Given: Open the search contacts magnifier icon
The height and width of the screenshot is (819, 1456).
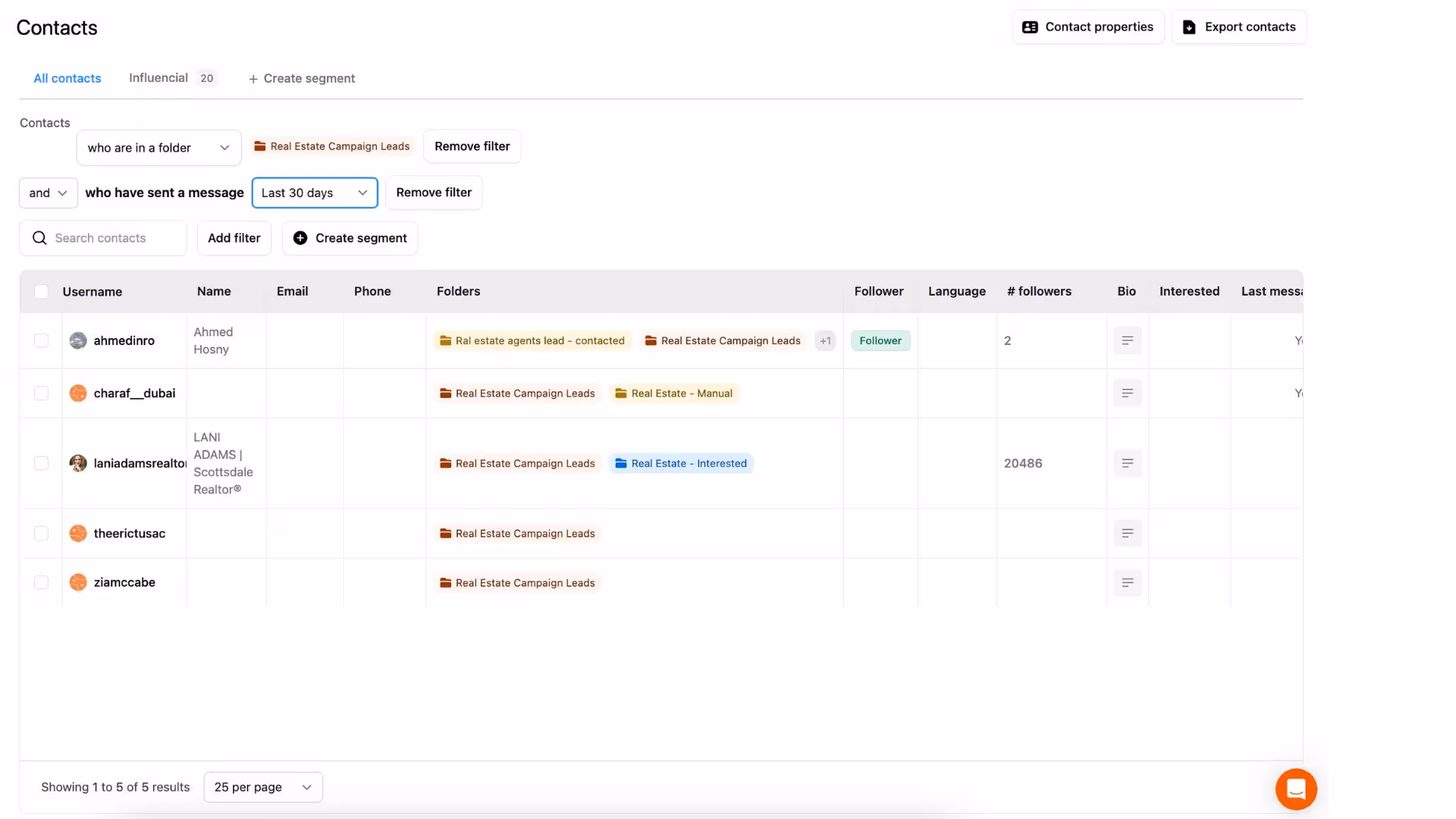Looking at the screenshot, I should point(39,238).
